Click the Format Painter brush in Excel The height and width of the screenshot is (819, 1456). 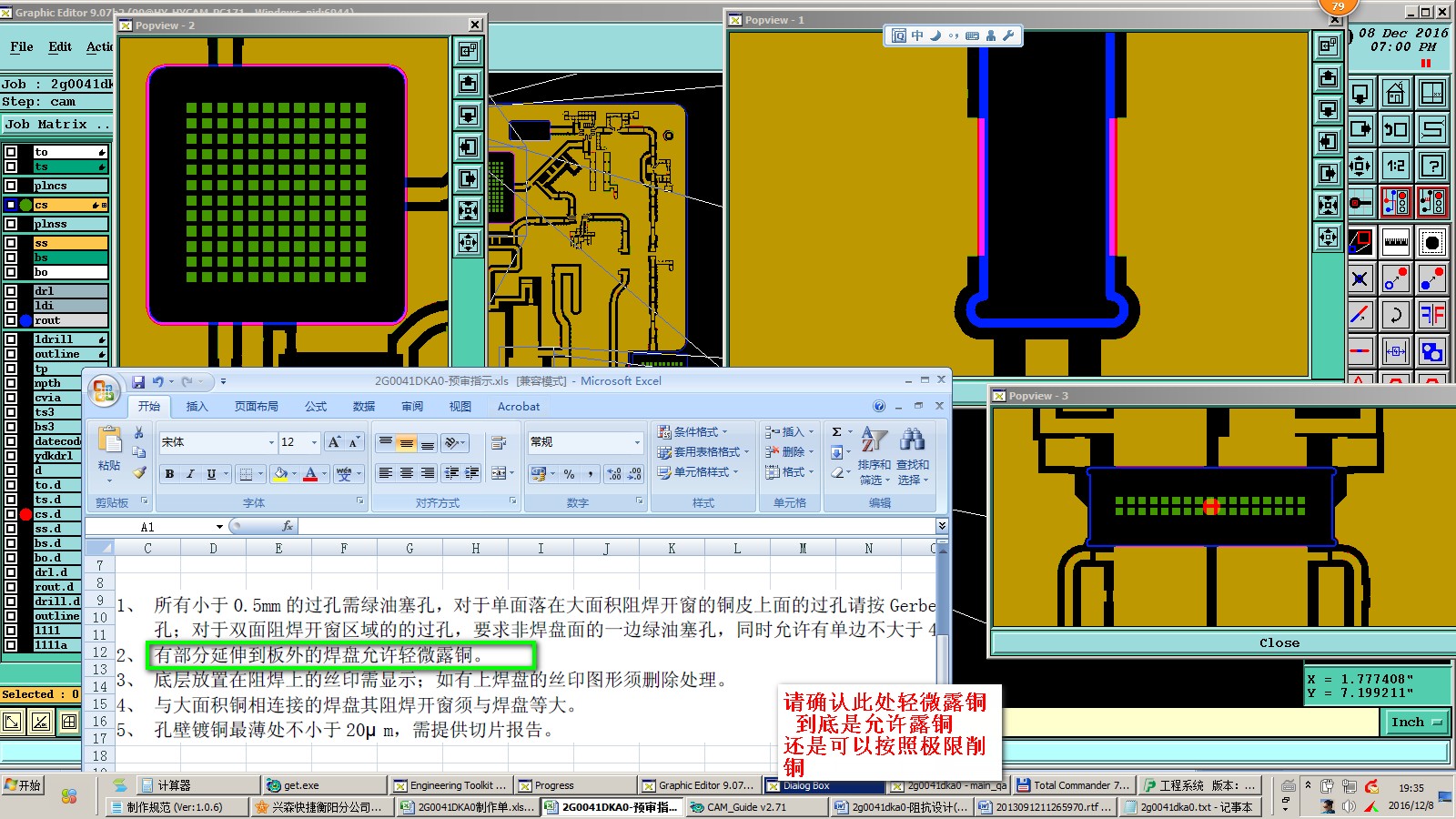click(139, 472)
